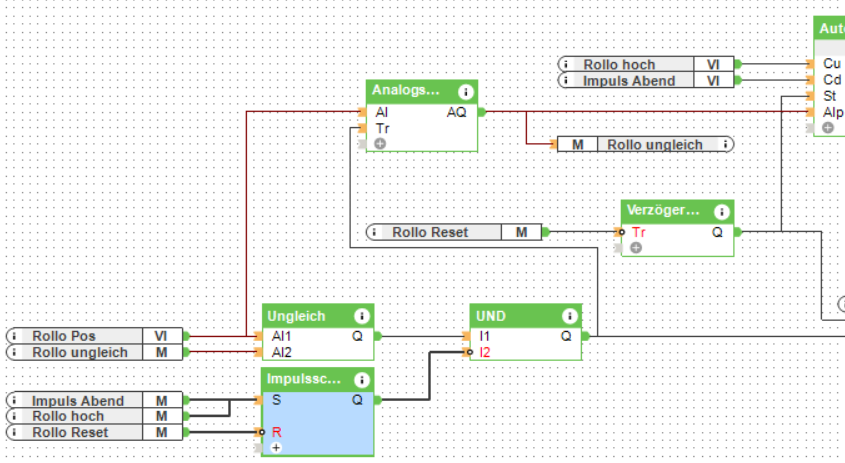Screen dimensions: 845x463
Task: Click plus icon on Verzöger block
Action: pos(636,247)
